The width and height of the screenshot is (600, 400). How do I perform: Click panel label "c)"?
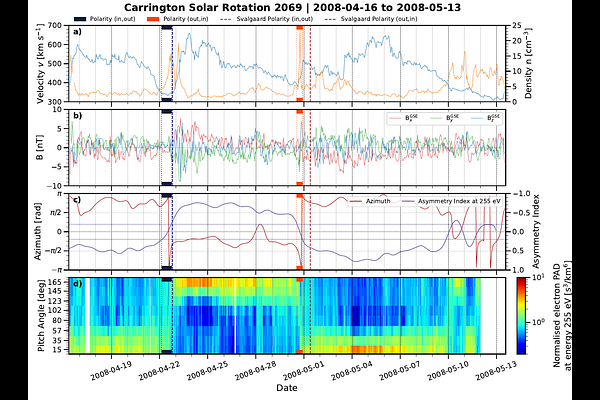[x=77, y=199]
